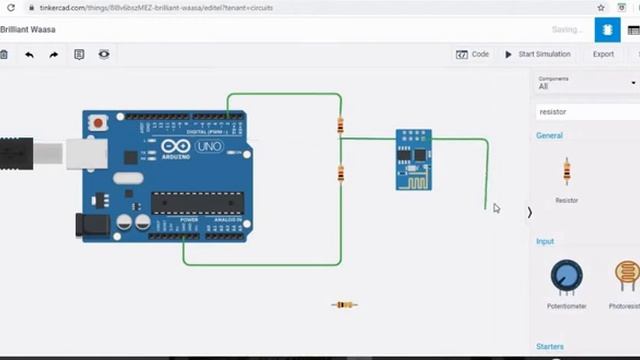Image resolution: width=640 pixels, height=360 pixels.
Task: Select the lower resistor on the wire
Action: [x=340, y=174]
